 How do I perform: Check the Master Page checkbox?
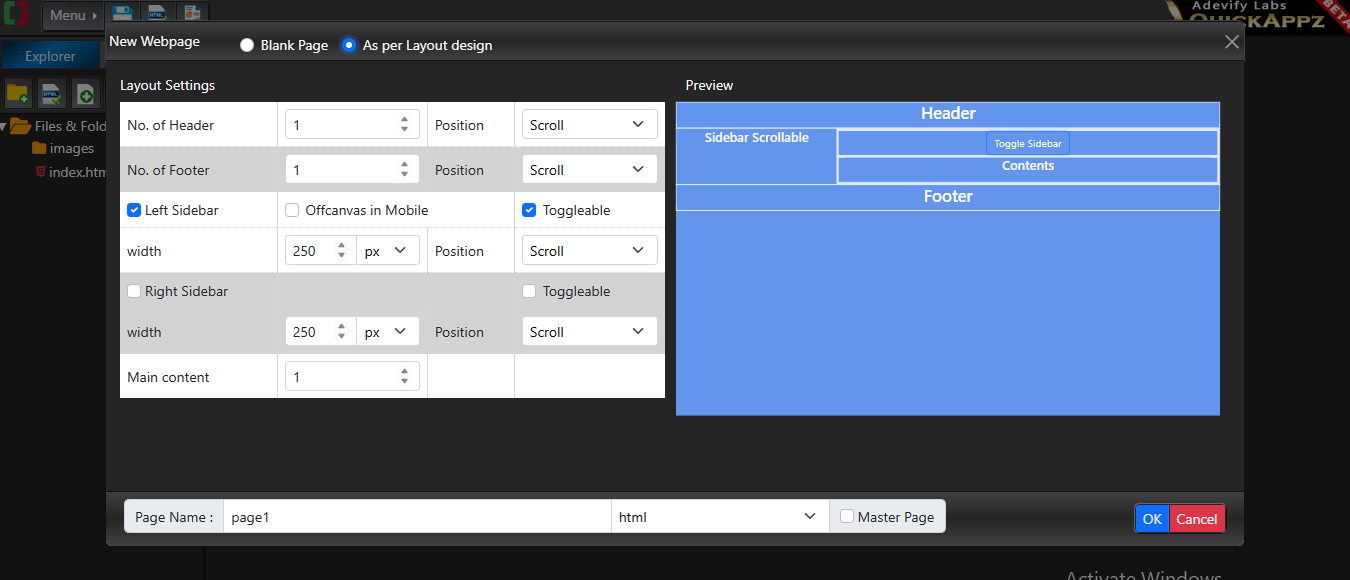[847, 517]
